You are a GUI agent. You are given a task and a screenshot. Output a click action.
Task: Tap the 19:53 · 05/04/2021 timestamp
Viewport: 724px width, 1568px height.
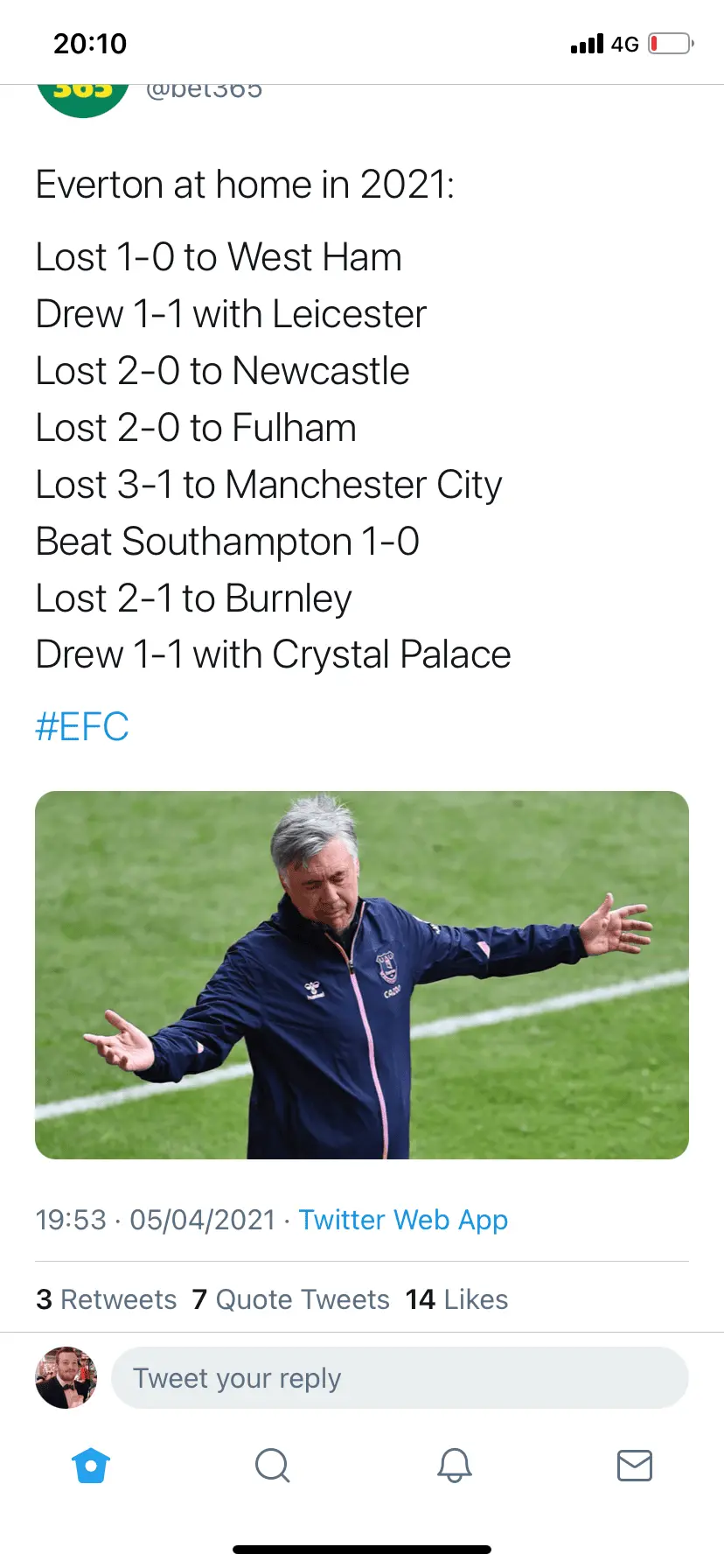[156, 1220]
